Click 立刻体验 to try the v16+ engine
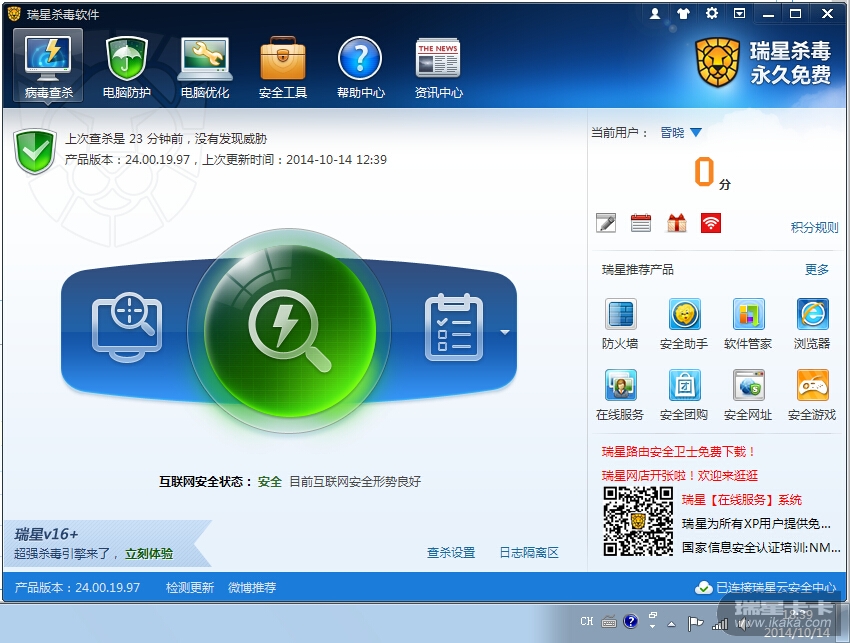 click(x=149, y=554)
